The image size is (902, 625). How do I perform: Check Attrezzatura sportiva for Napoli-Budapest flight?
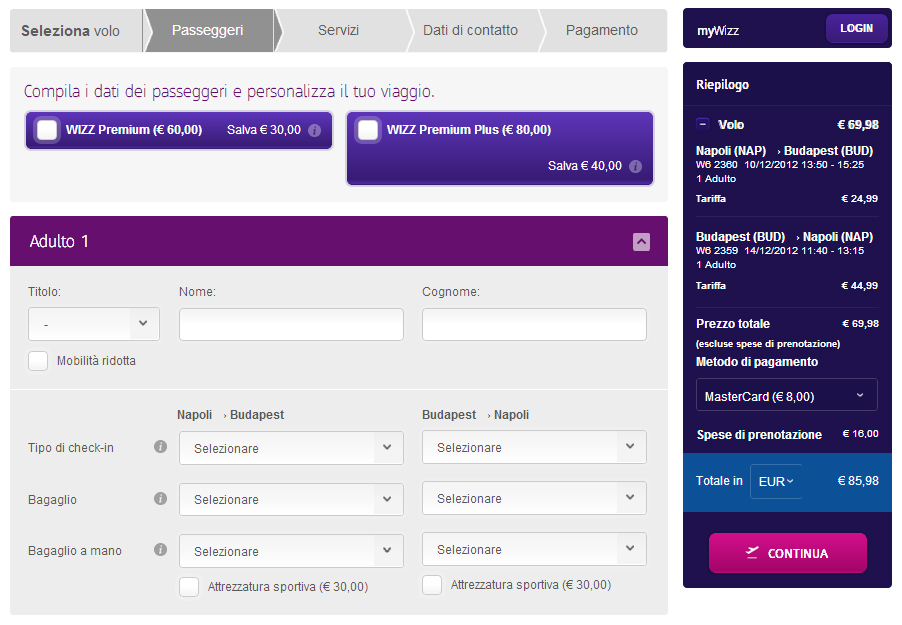coord(189,586)
